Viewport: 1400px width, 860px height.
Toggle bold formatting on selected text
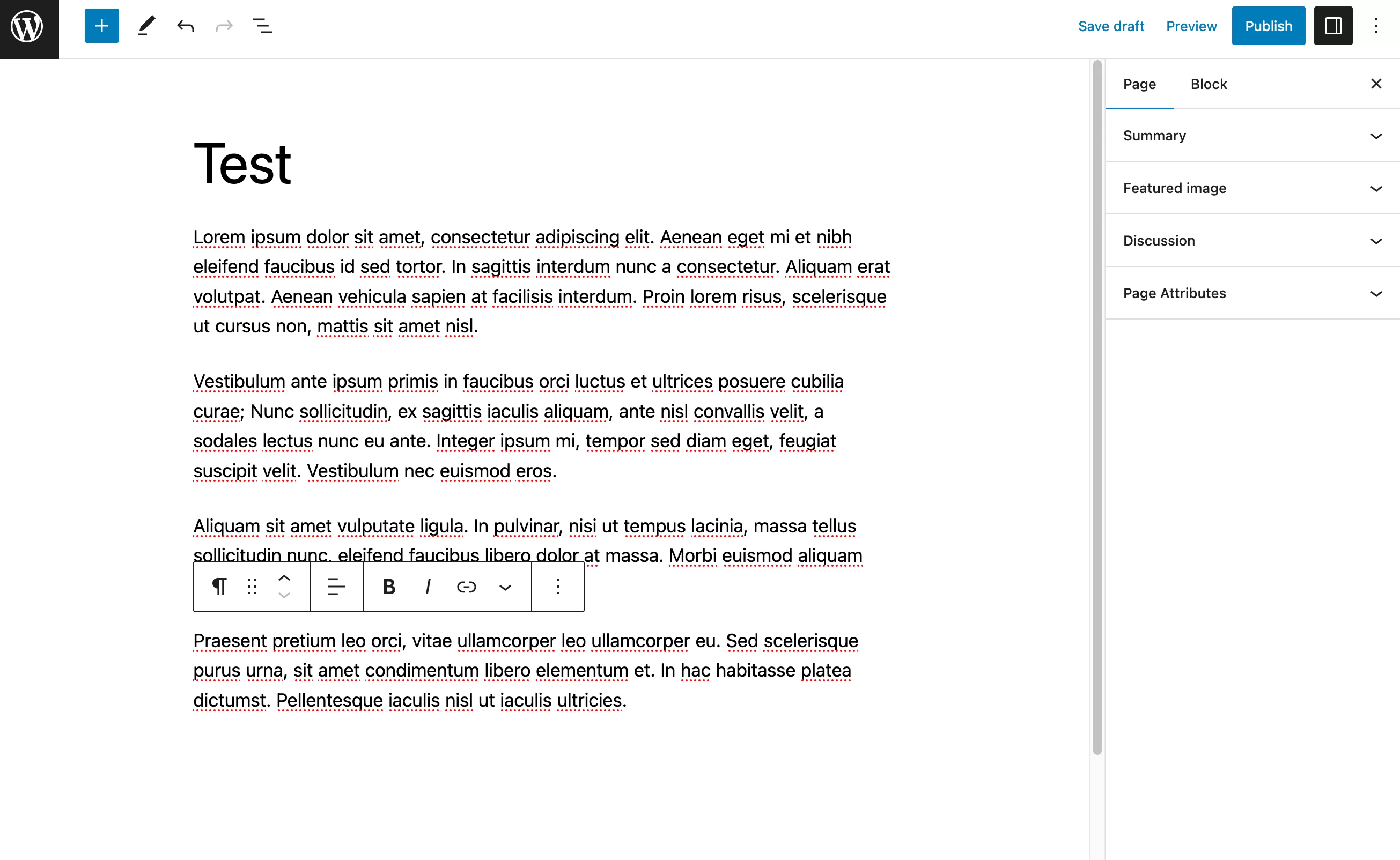(x=390, y=587)
